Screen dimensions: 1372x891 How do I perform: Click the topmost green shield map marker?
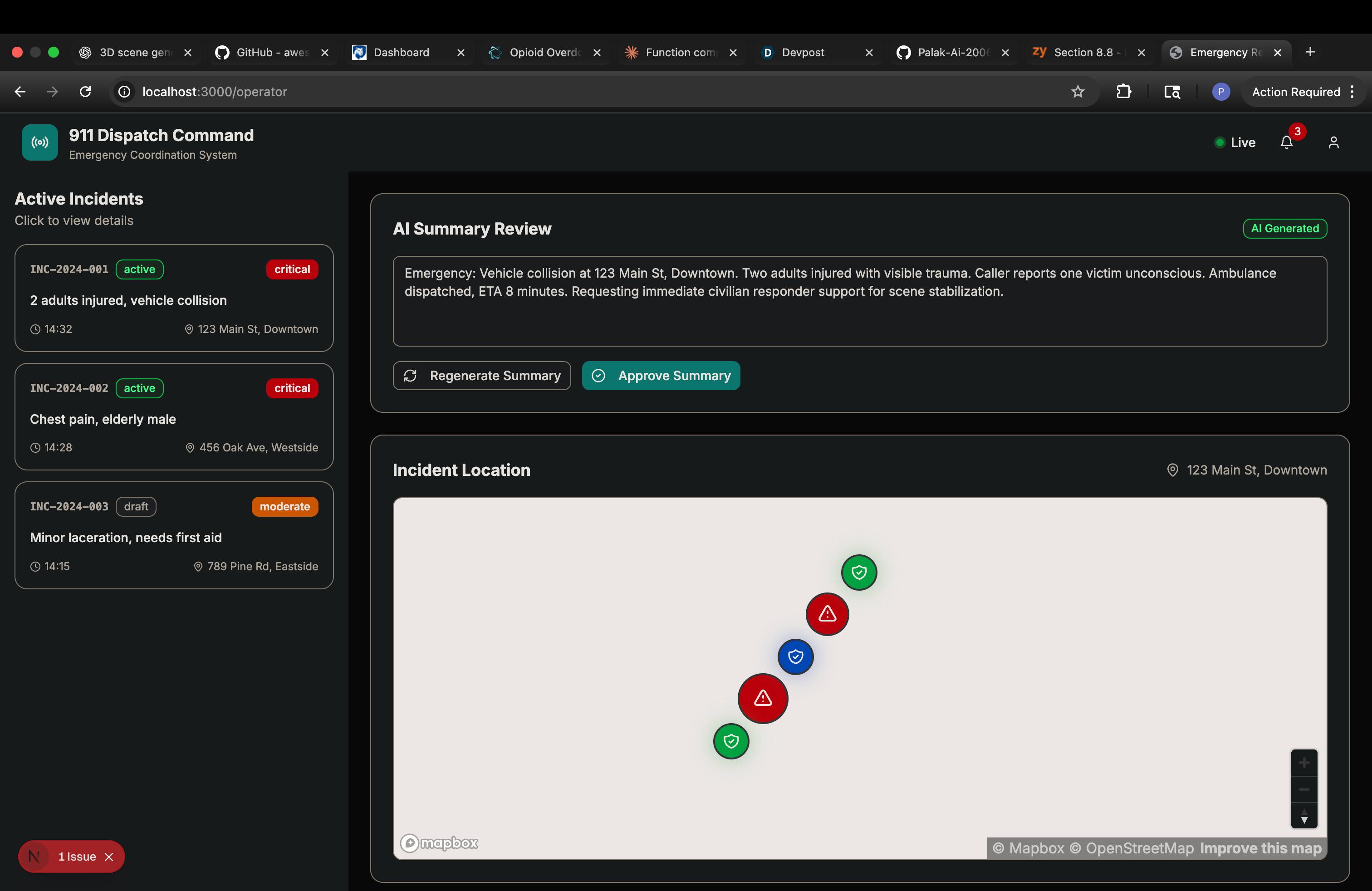[x=859, y=572]
